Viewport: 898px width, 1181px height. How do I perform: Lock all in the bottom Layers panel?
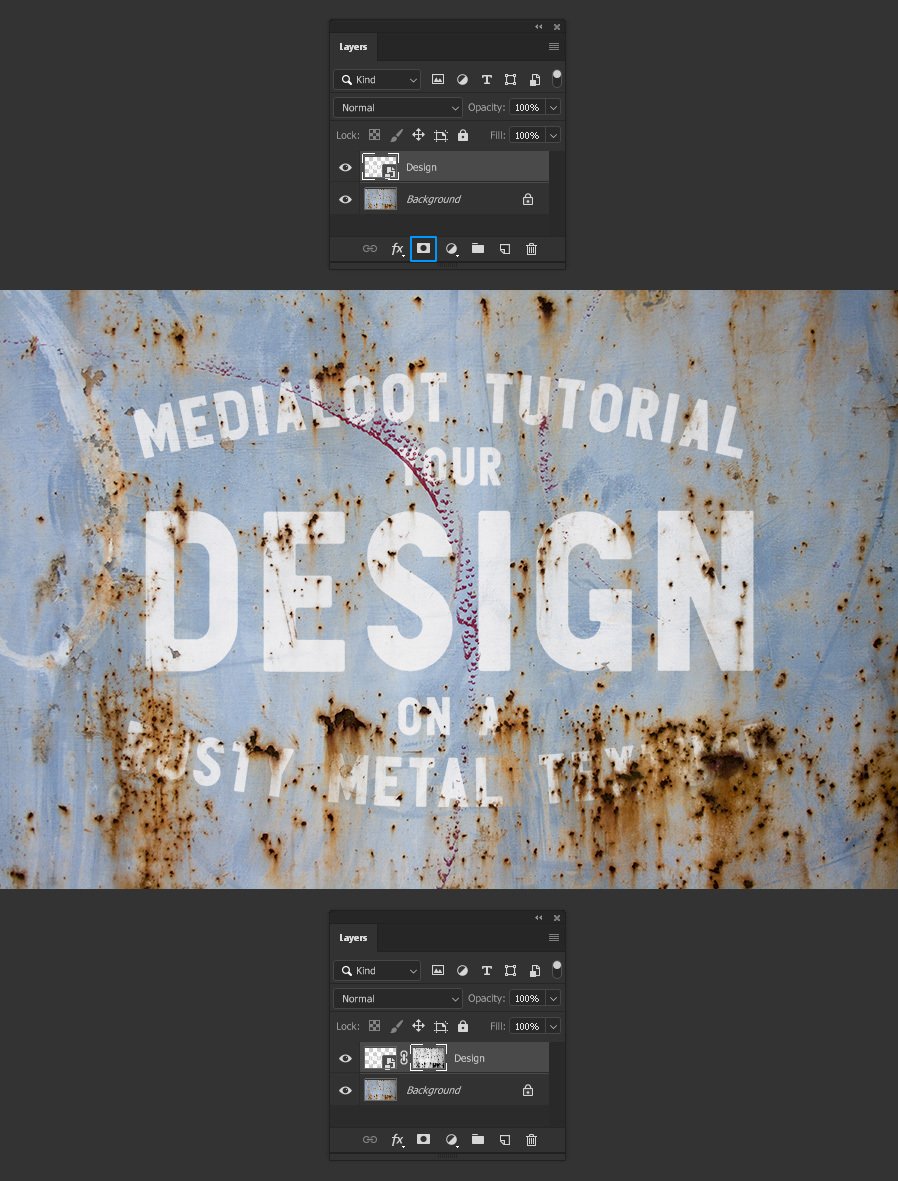463,1027
